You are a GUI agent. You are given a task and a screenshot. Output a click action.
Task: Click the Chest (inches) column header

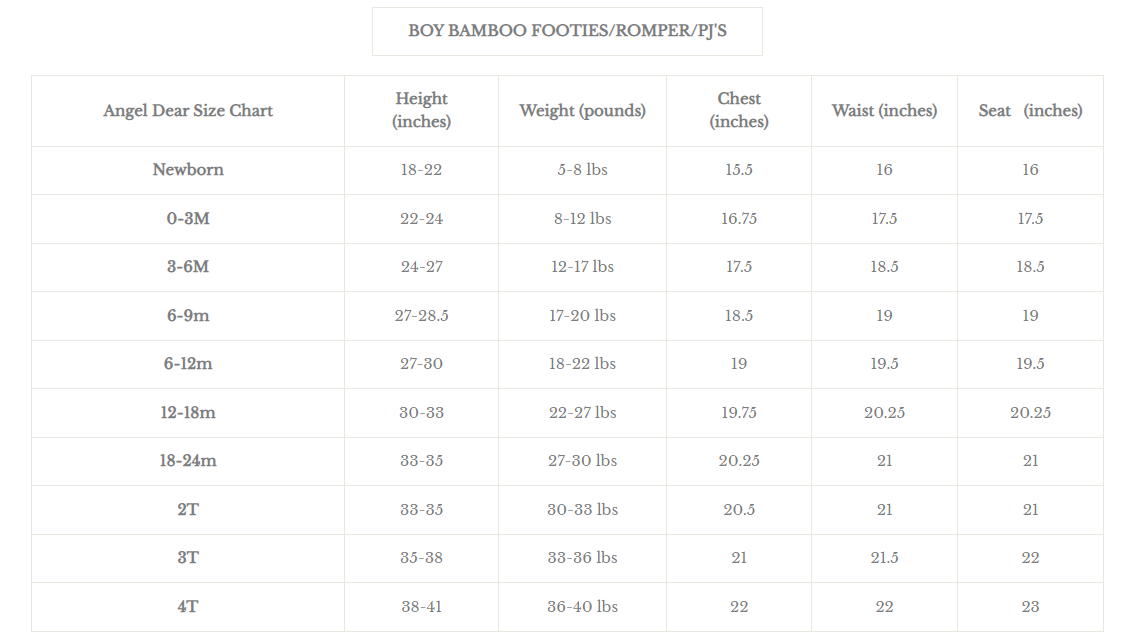739,111
